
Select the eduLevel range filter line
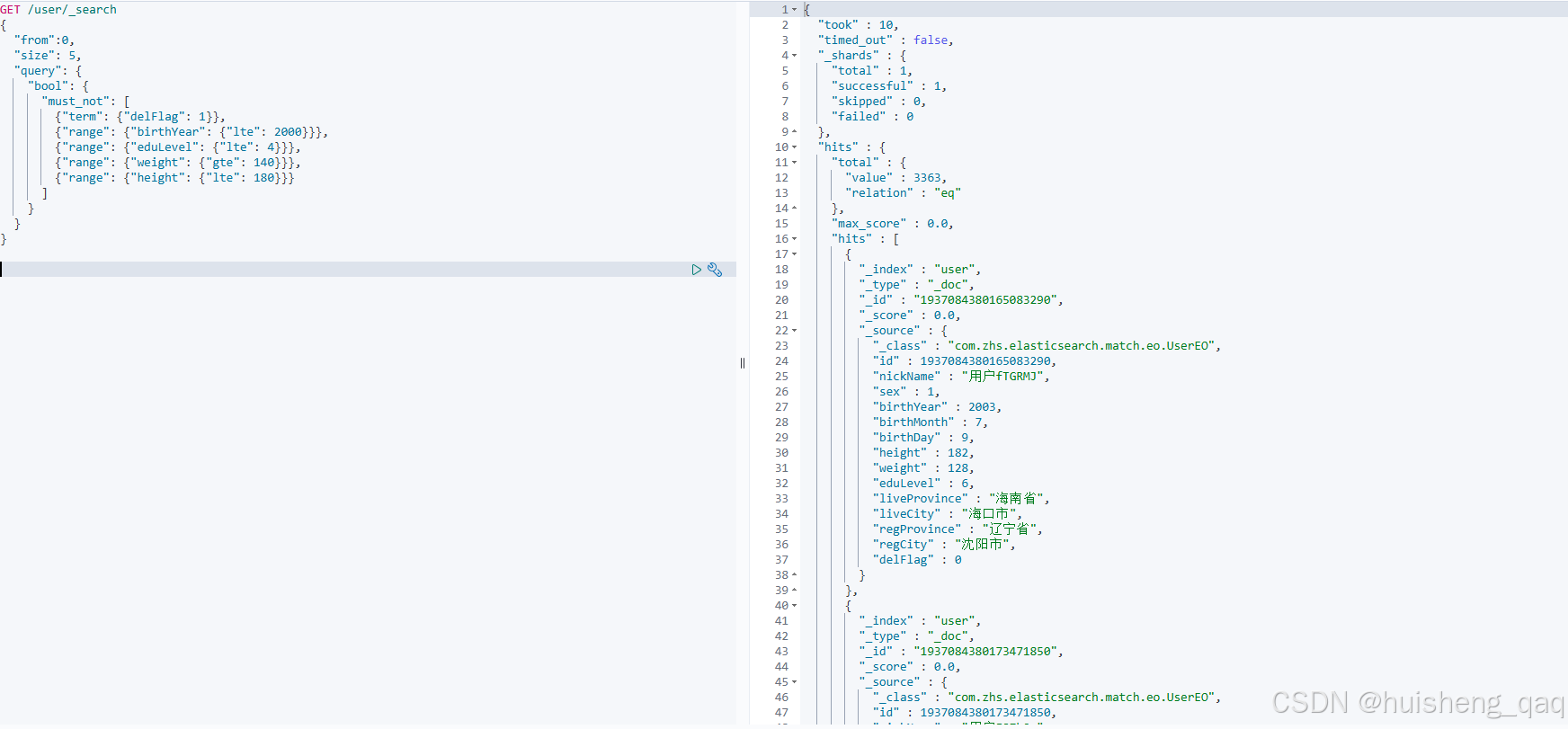coord(178,147)
